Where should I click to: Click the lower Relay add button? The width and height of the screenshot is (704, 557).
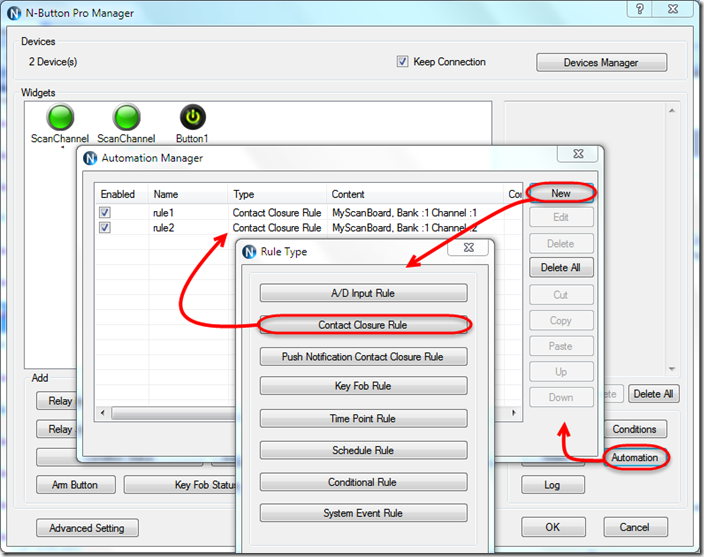pyautogui.click(x=57, y=429)
